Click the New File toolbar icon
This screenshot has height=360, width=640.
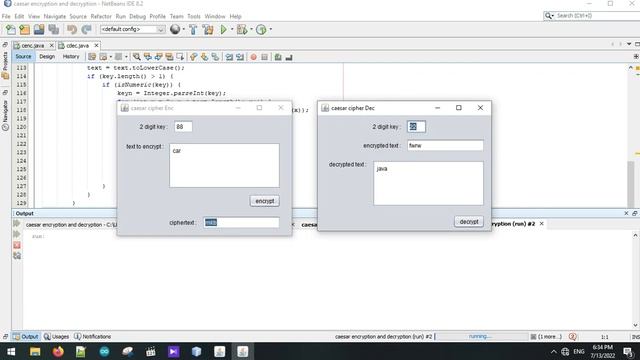11,29
